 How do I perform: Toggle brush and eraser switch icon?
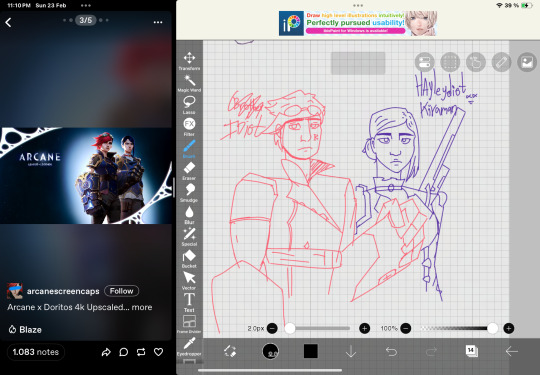coord(230,351)
